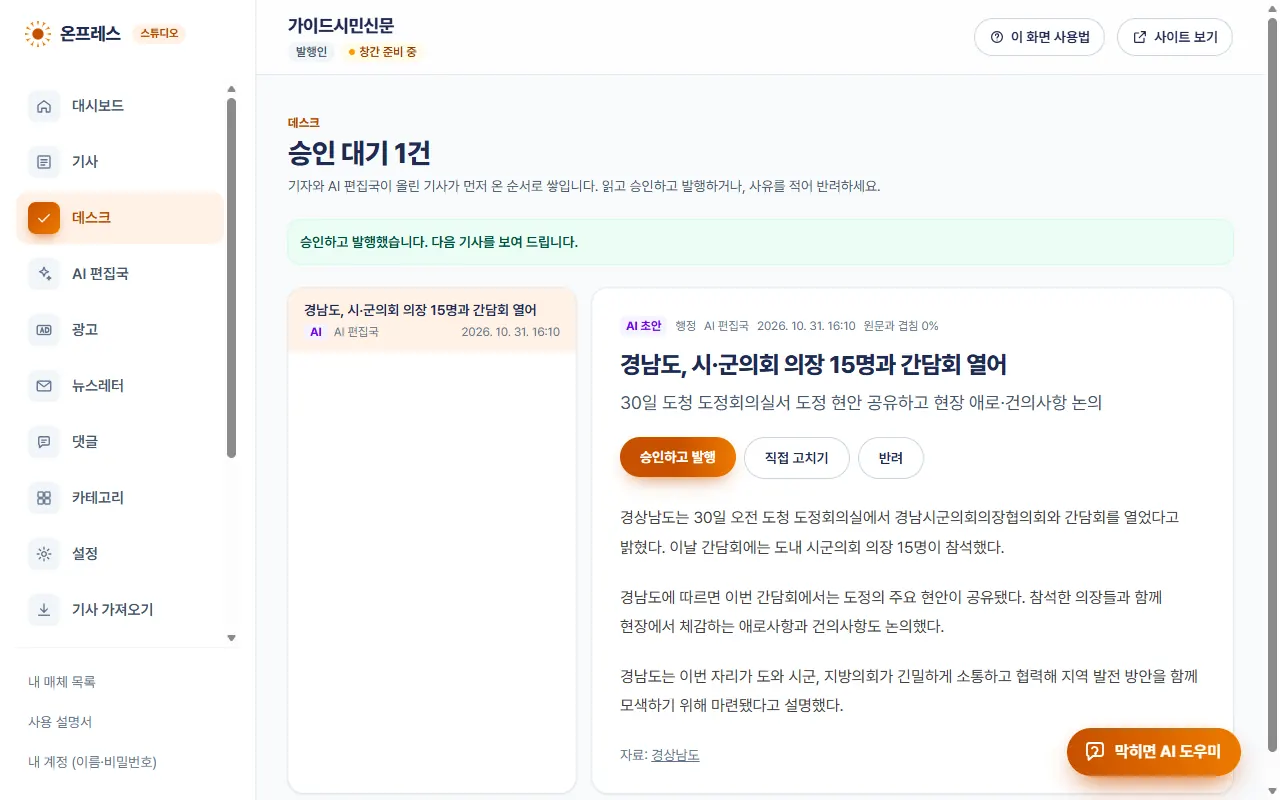The width and height of the screenshot is (1280, 800).
Task: Select the 데스크 menu item
Action: pyautogui.click(x=120, y=218)
